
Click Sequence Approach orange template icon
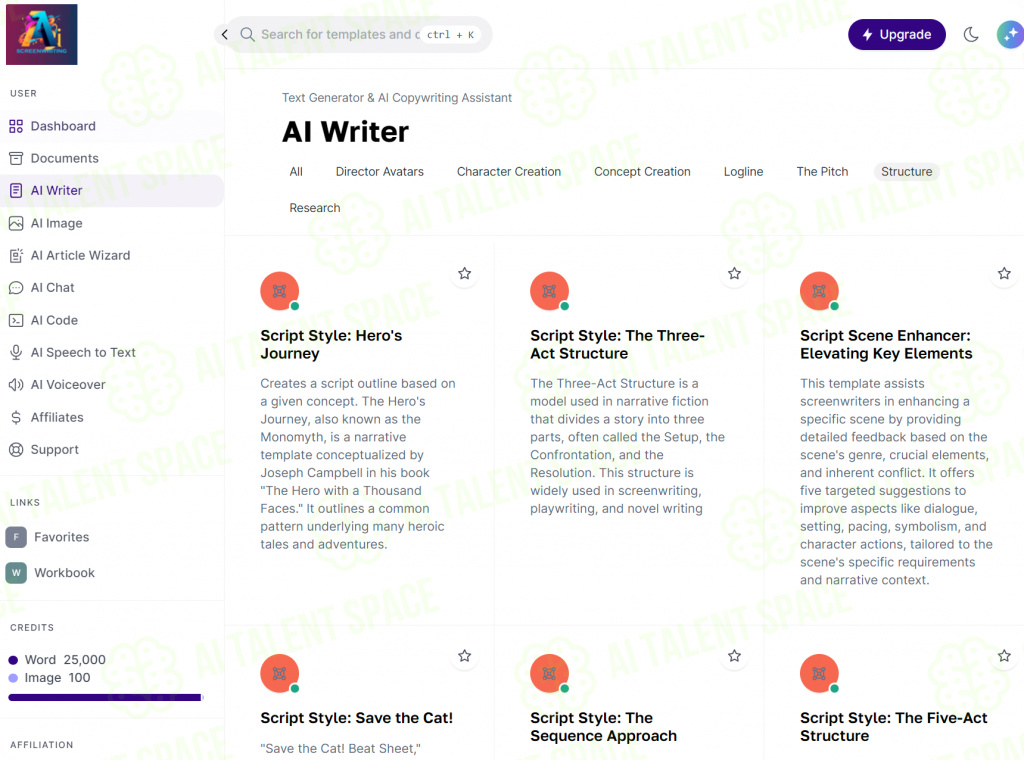549,673
